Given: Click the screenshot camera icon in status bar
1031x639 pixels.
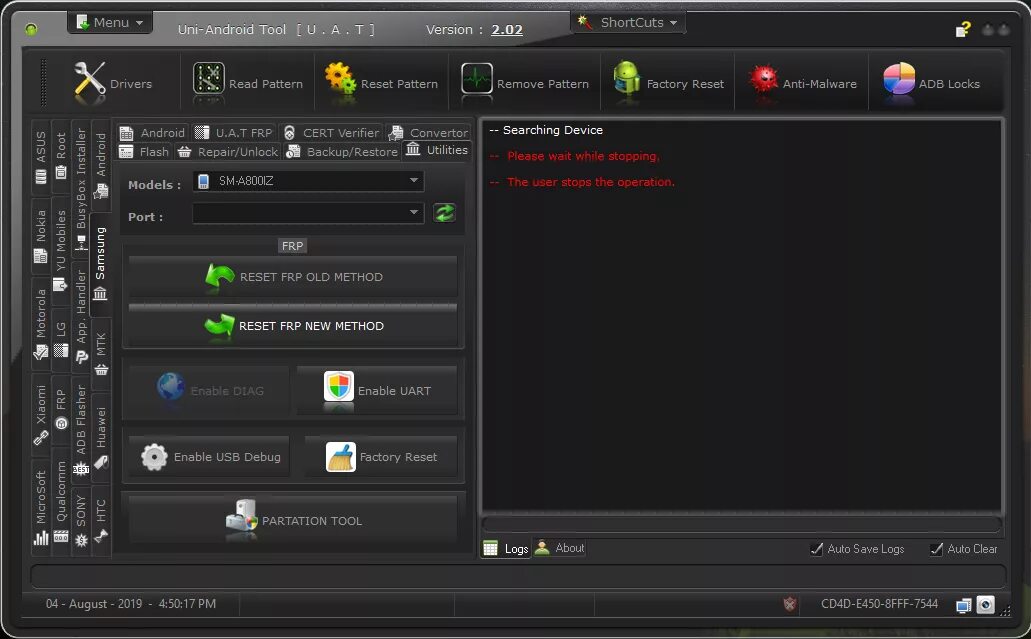Looking at the screenshot, I should click(985, 604).
